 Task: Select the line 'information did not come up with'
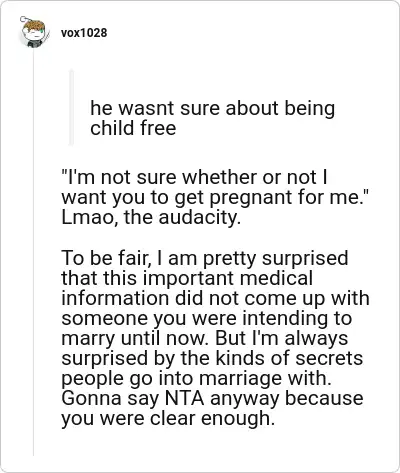[215, 298]
